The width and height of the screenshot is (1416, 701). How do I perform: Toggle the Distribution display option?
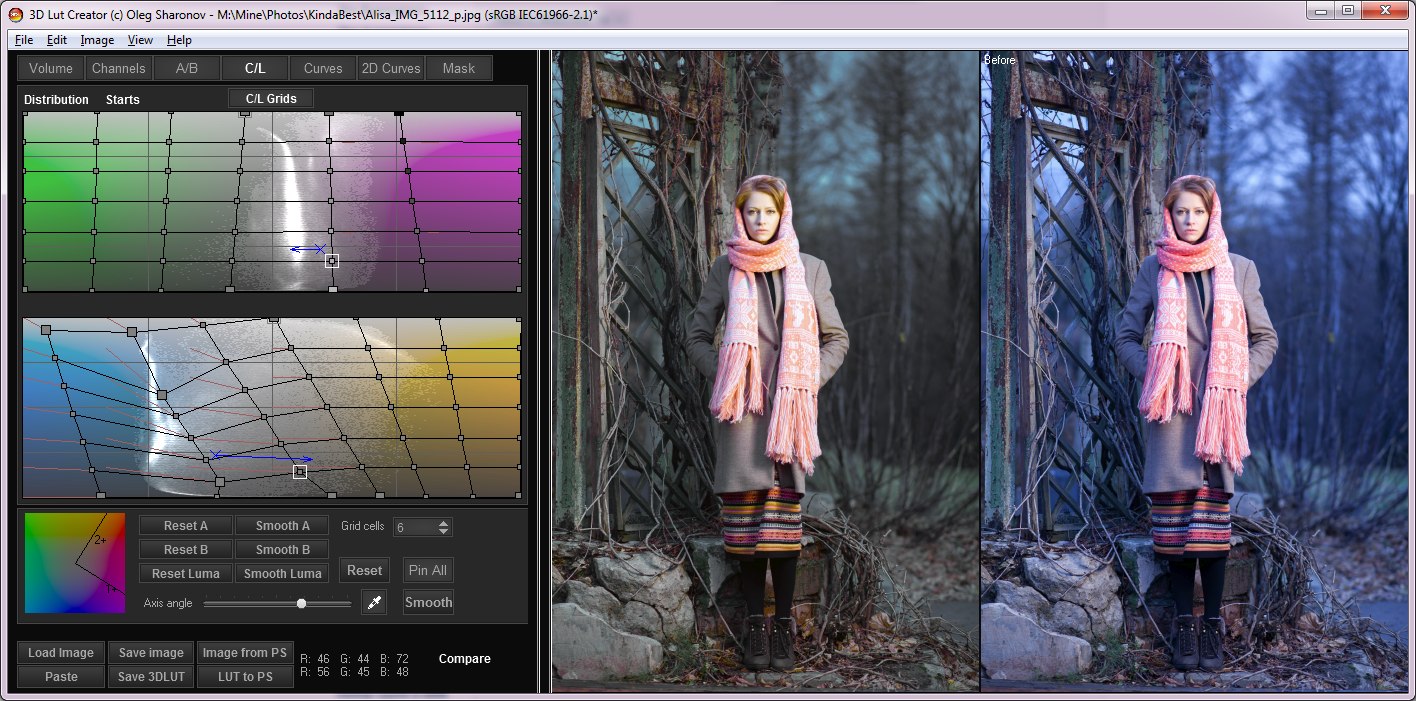56,100
